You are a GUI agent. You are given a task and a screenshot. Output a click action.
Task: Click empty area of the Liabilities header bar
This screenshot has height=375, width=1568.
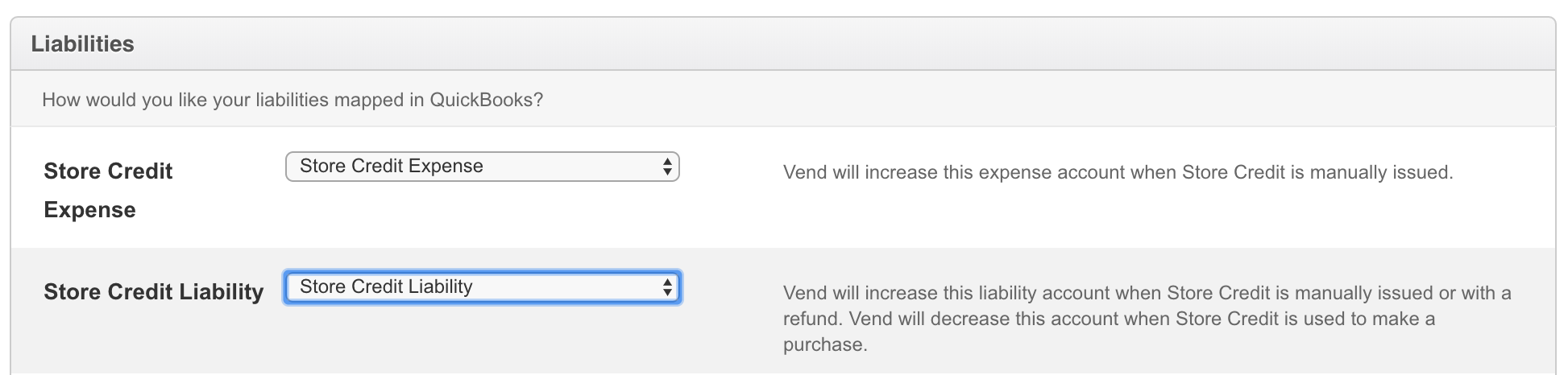pyautogui.click(x=806, y=44)
